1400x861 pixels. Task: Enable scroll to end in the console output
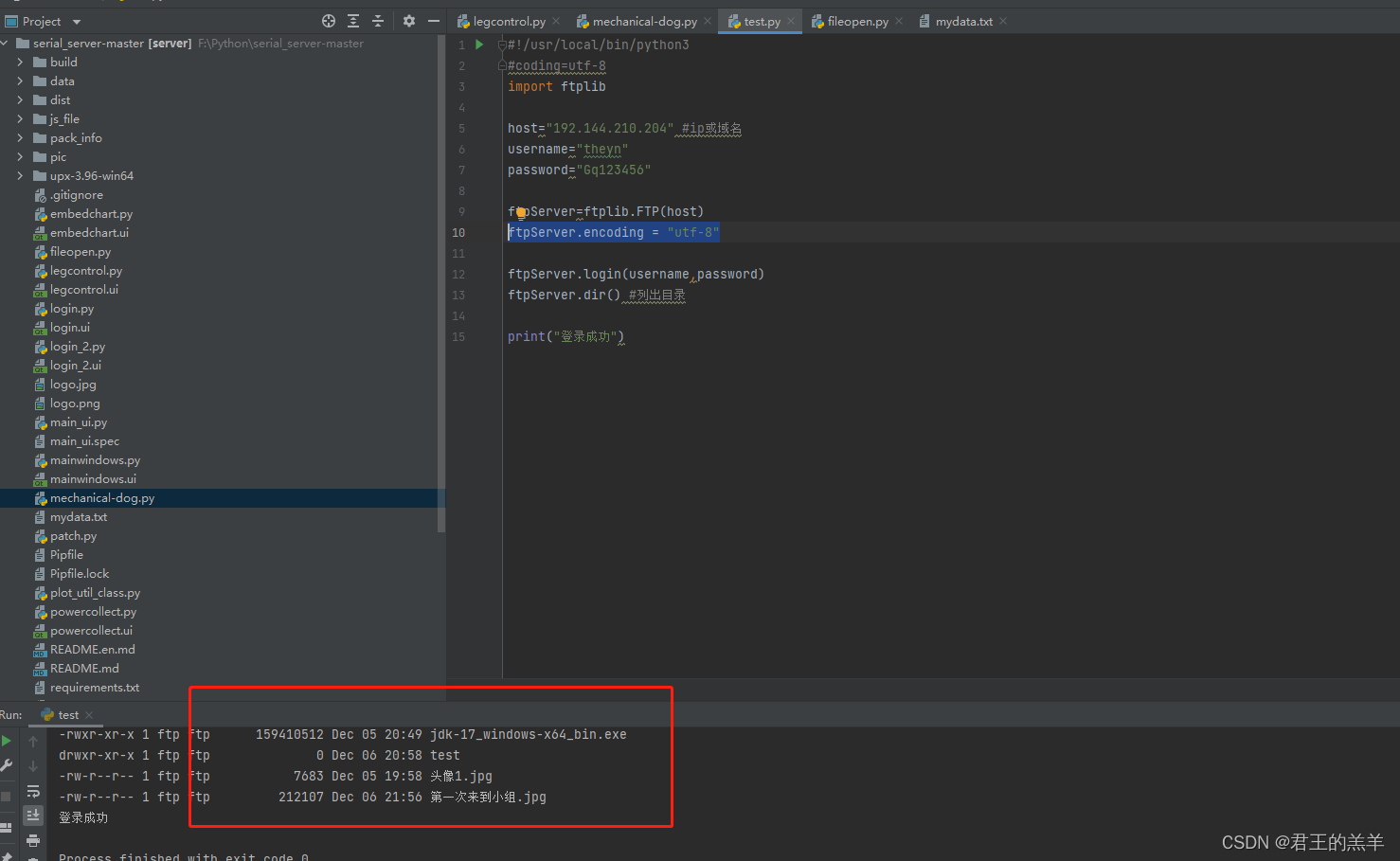point(33,814)
